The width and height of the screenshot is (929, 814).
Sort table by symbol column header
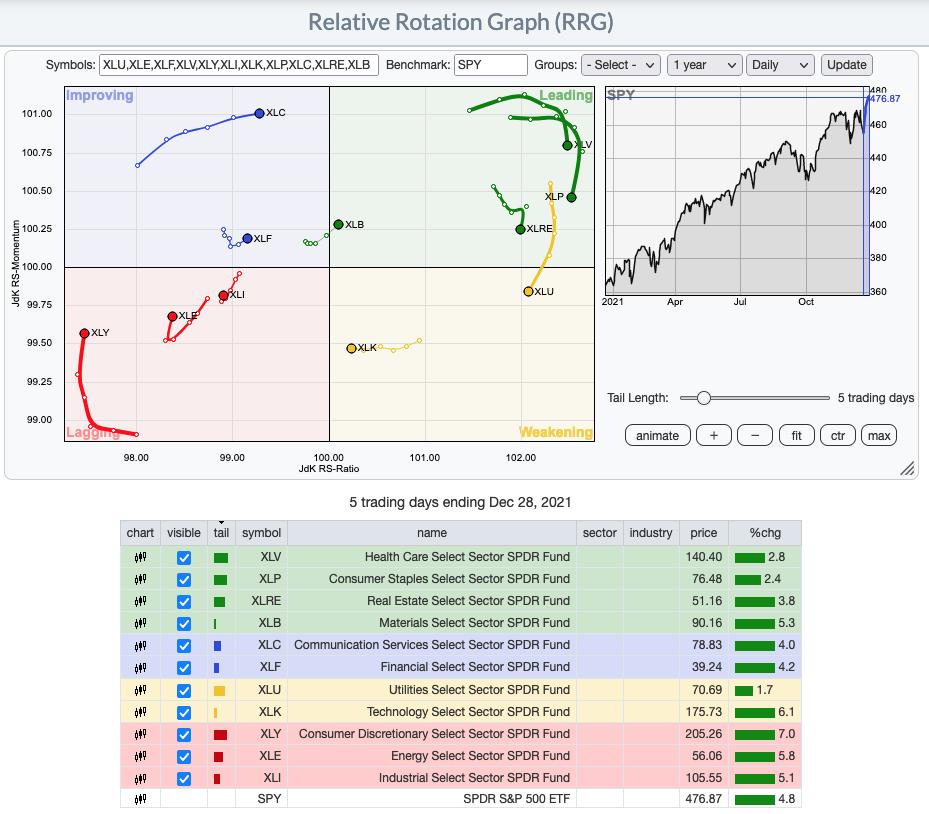[261, 533]
